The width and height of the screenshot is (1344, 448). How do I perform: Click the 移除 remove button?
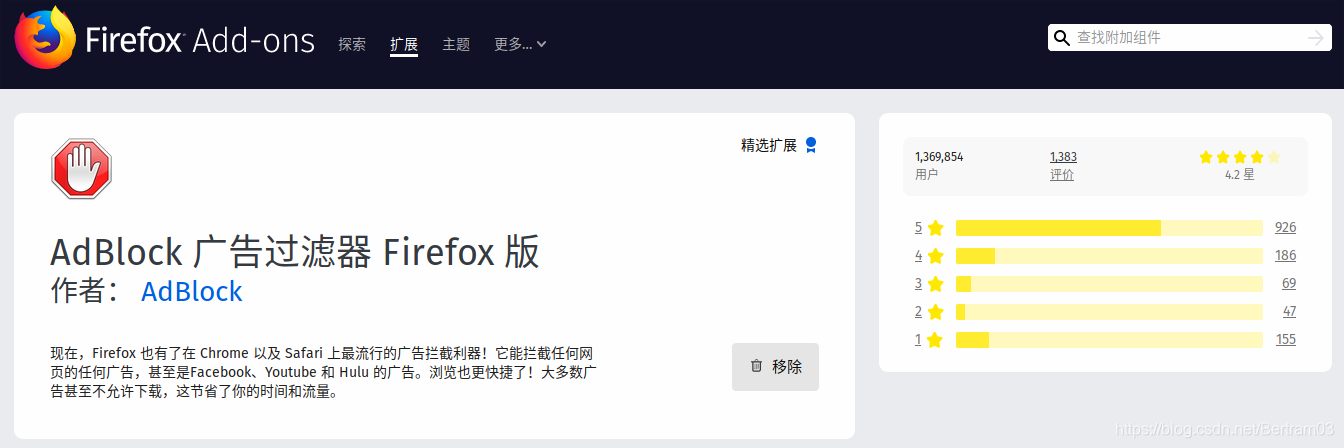[x=775, y=367]
